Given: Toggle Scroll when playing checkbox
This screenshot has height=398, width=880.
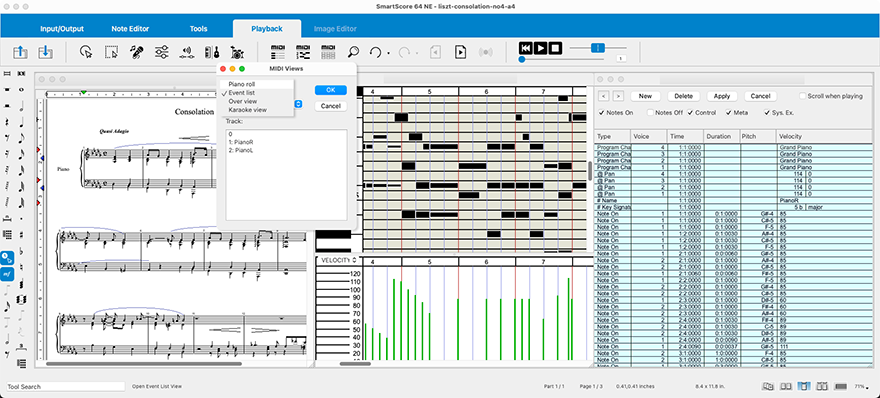Looking at the screenshot, I should tap(803, 96).
